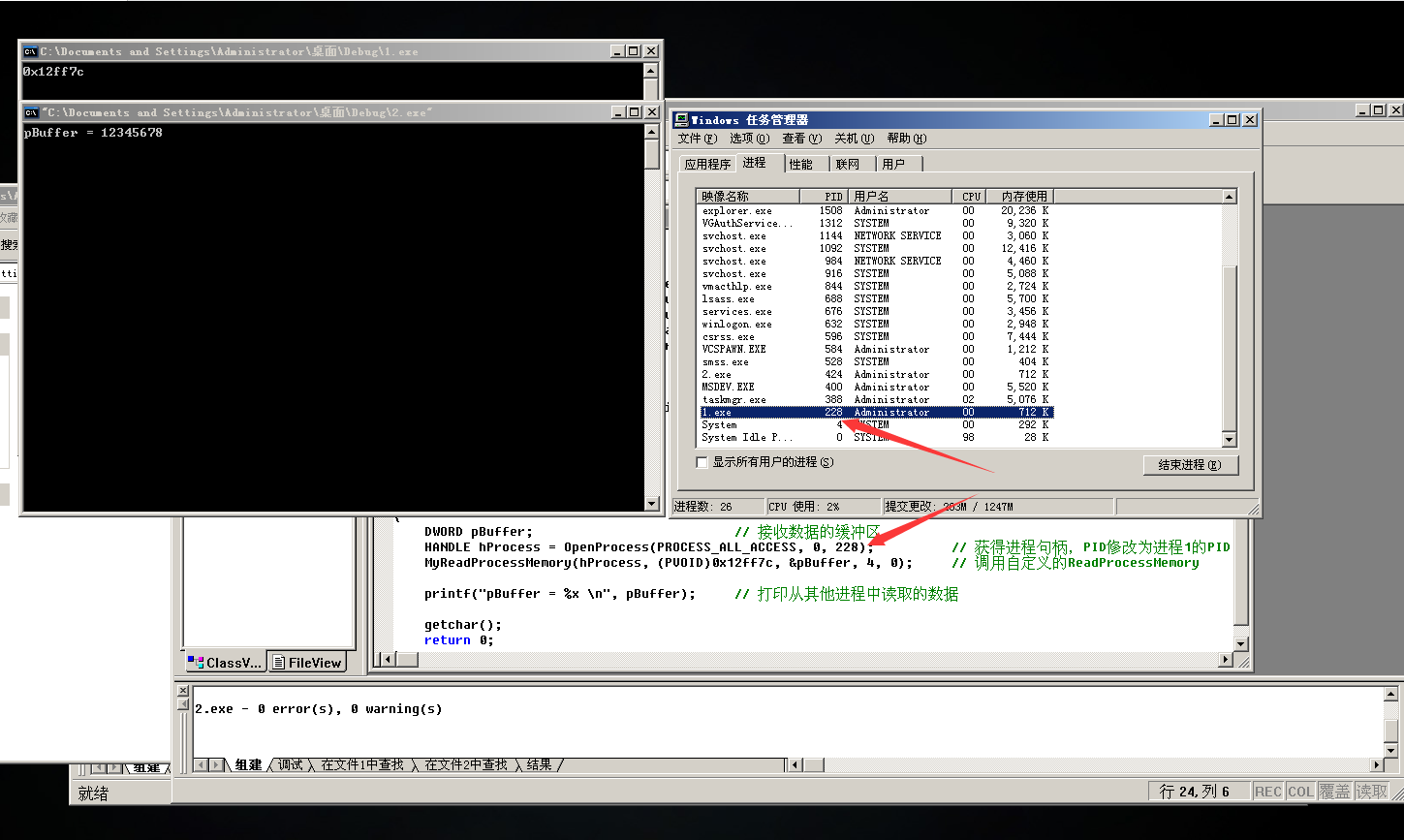
Task: Open the 查看(V) menu in Task Manager
Action: point(801,139)
